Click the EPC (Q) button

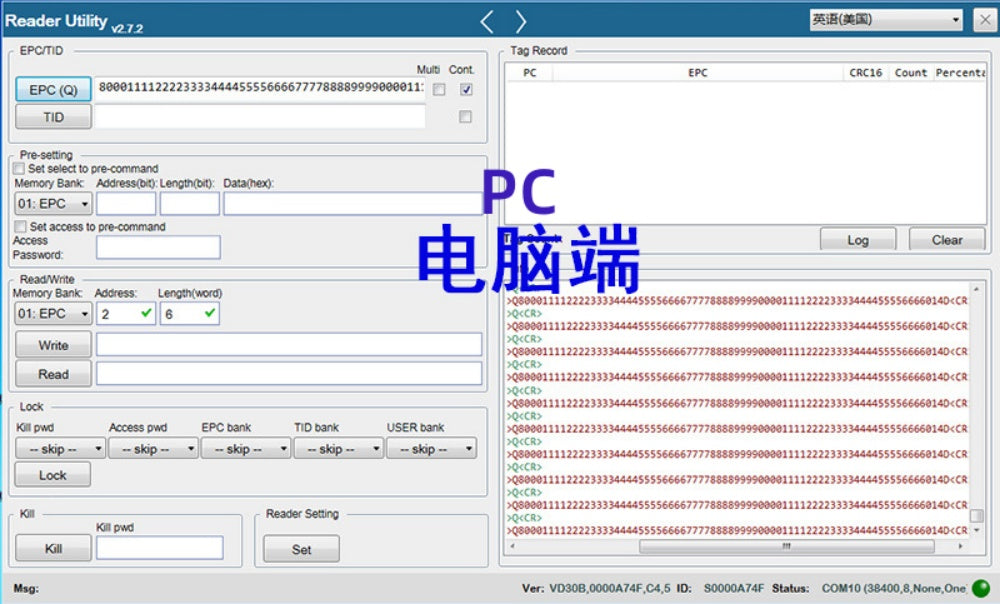(53, 90)
